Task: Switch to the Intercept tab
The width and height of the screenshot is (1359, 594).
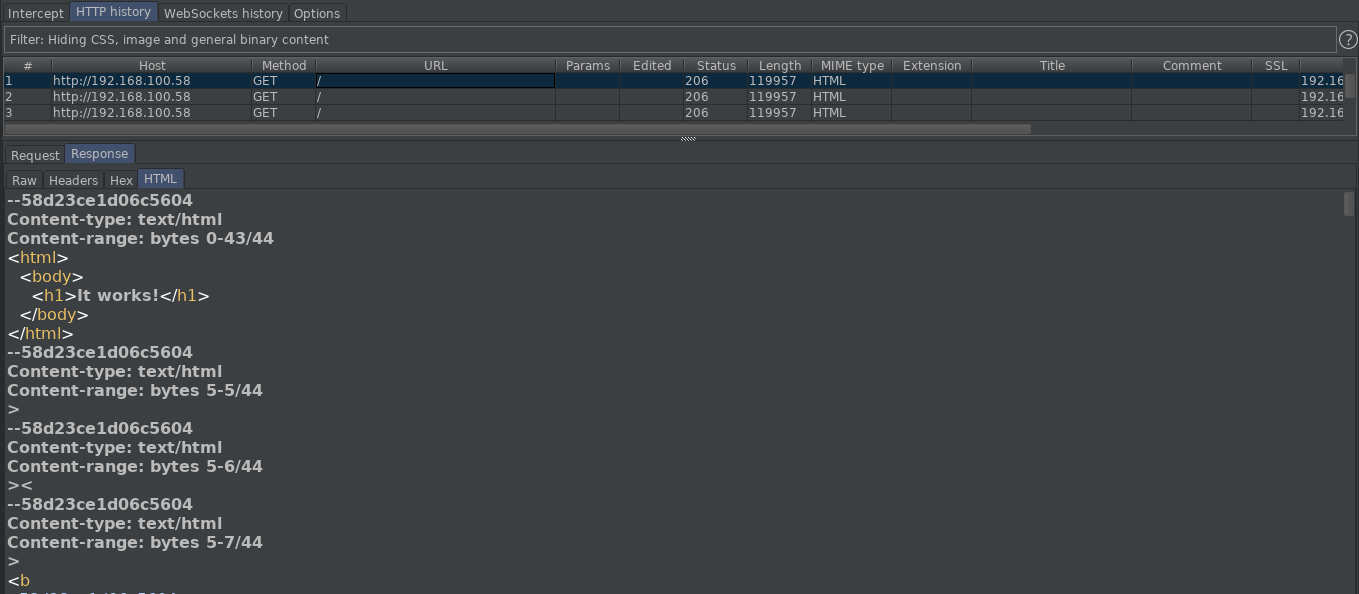Action: point(36,14)
